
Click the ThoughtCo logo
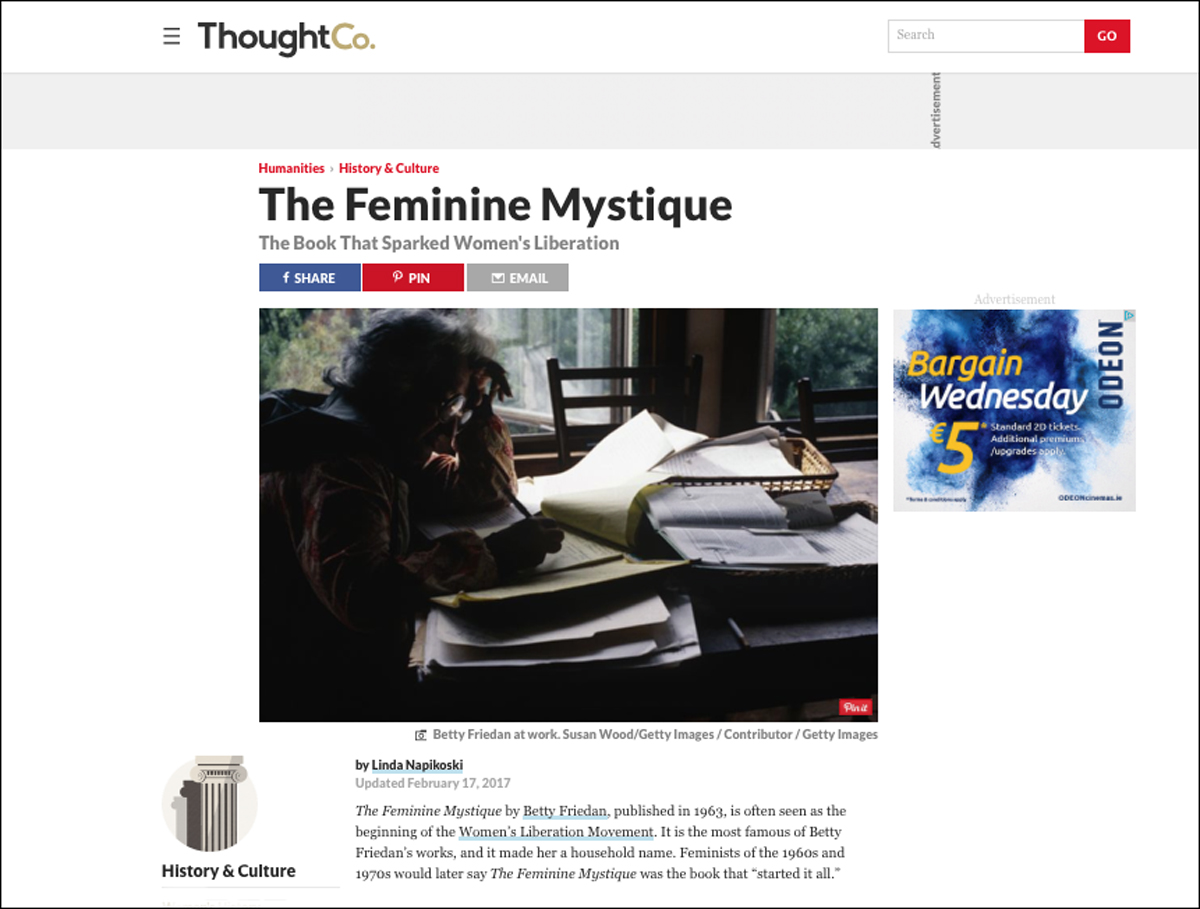pyautogui.click(x=286, y=38)
